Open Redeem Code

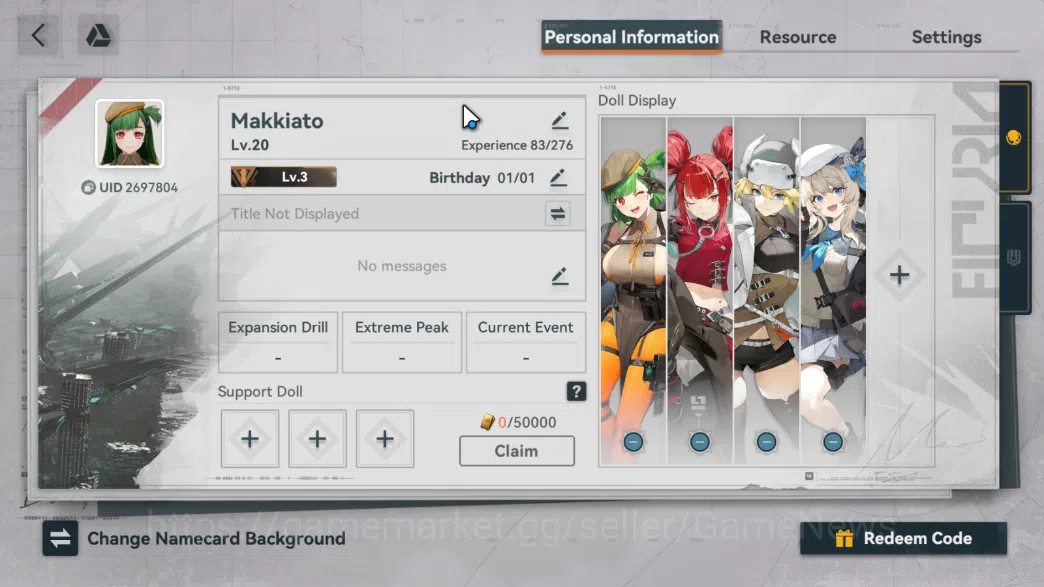pos(904,538)
